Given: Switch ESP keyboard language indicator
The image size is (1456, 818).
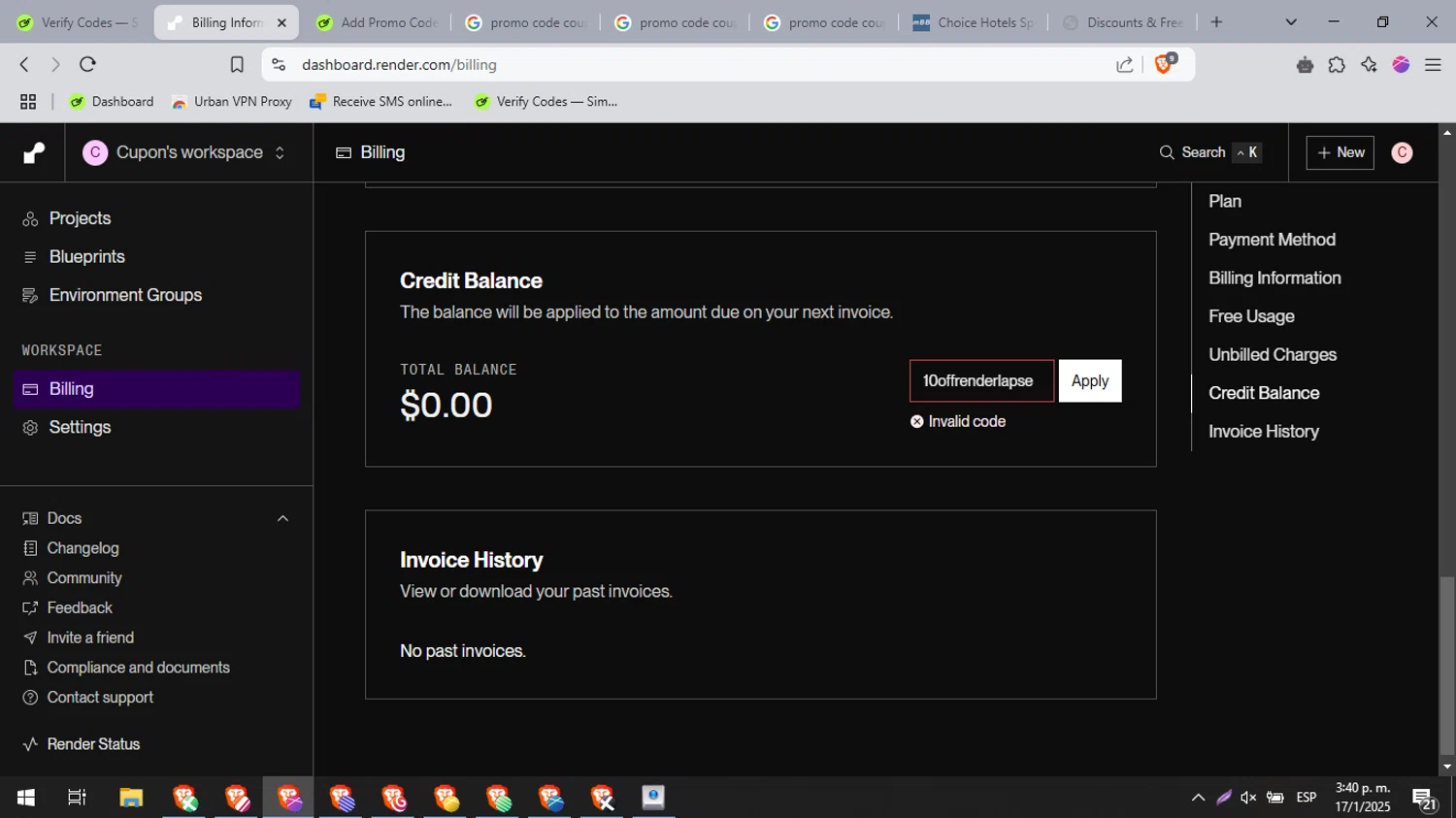Looking at the screenshot, I should [1307, 798].
